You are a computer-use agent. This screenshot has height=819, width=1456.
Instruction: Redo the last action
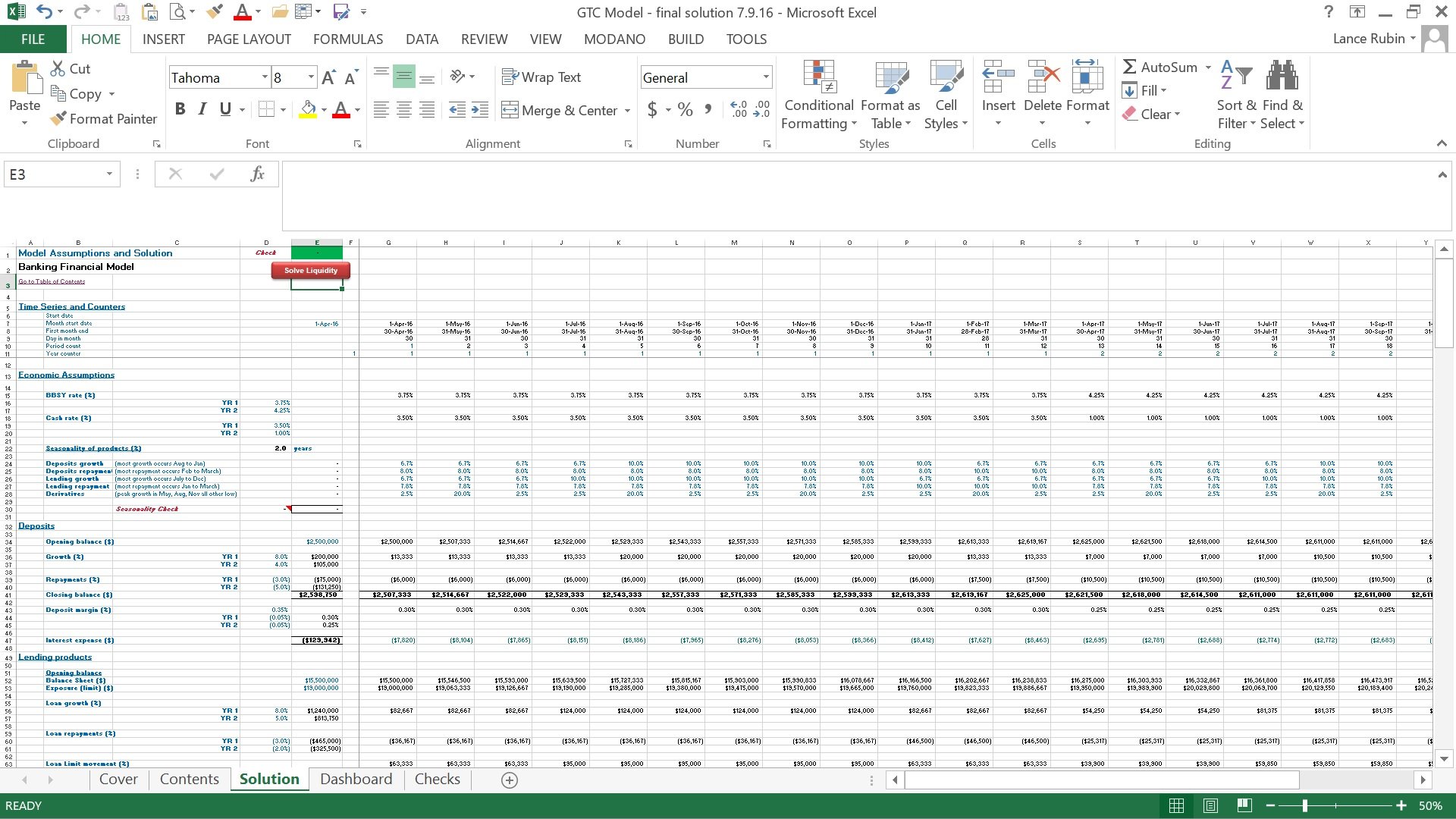(x=82, y=12)
